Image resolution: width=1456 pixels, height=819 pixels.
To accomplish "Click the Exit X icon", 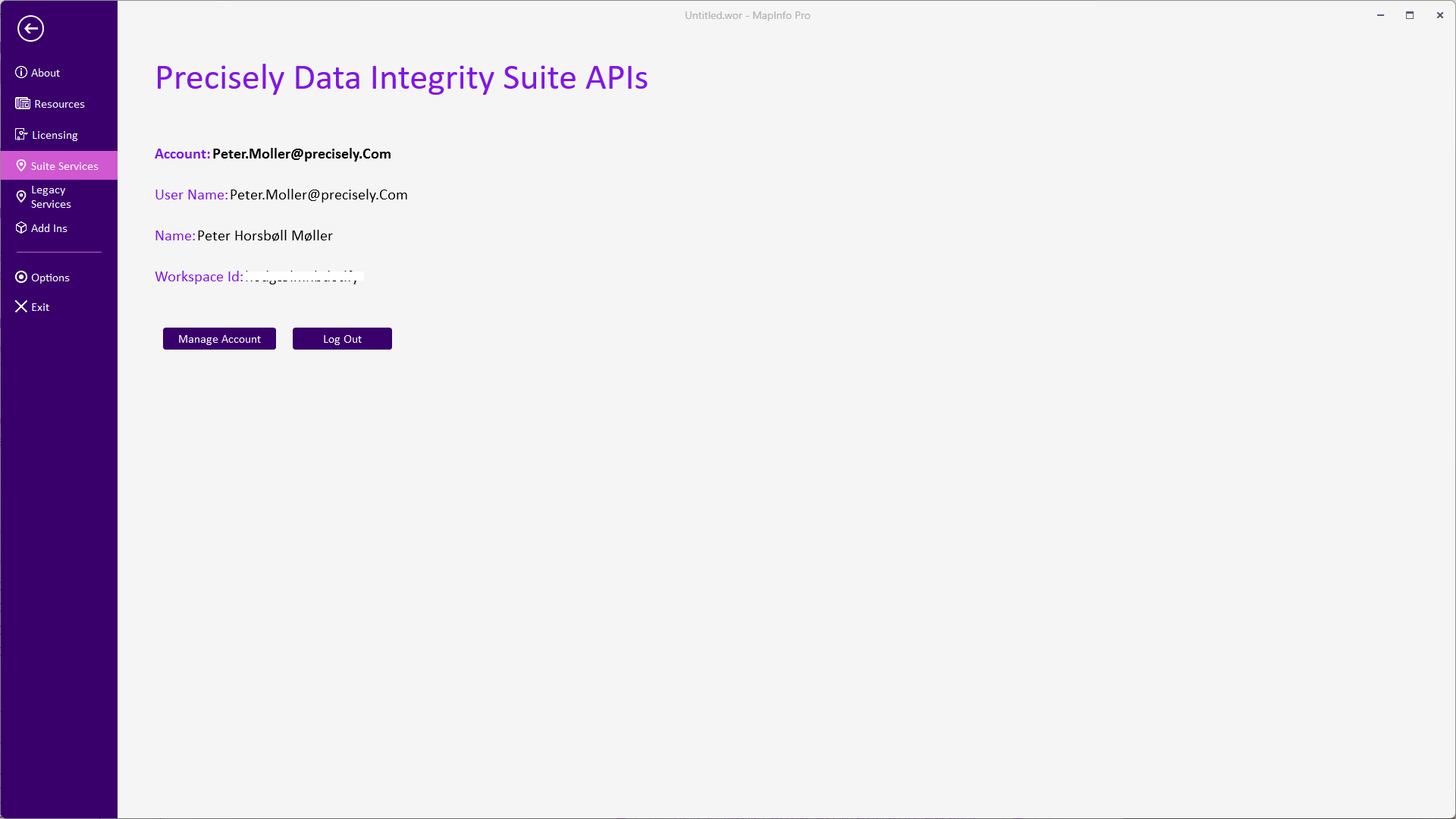I will pyautogui.click(x=21, y=307).
